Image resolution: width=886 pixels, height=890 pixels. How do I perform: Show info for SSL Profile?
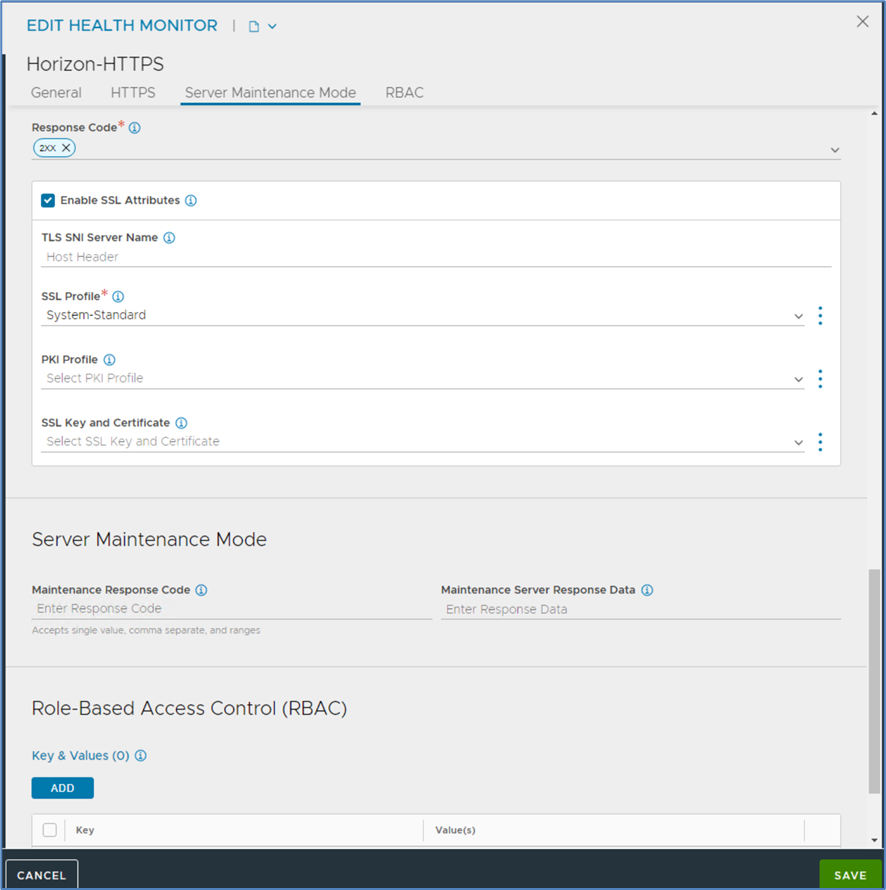click(x=118, y=296)
